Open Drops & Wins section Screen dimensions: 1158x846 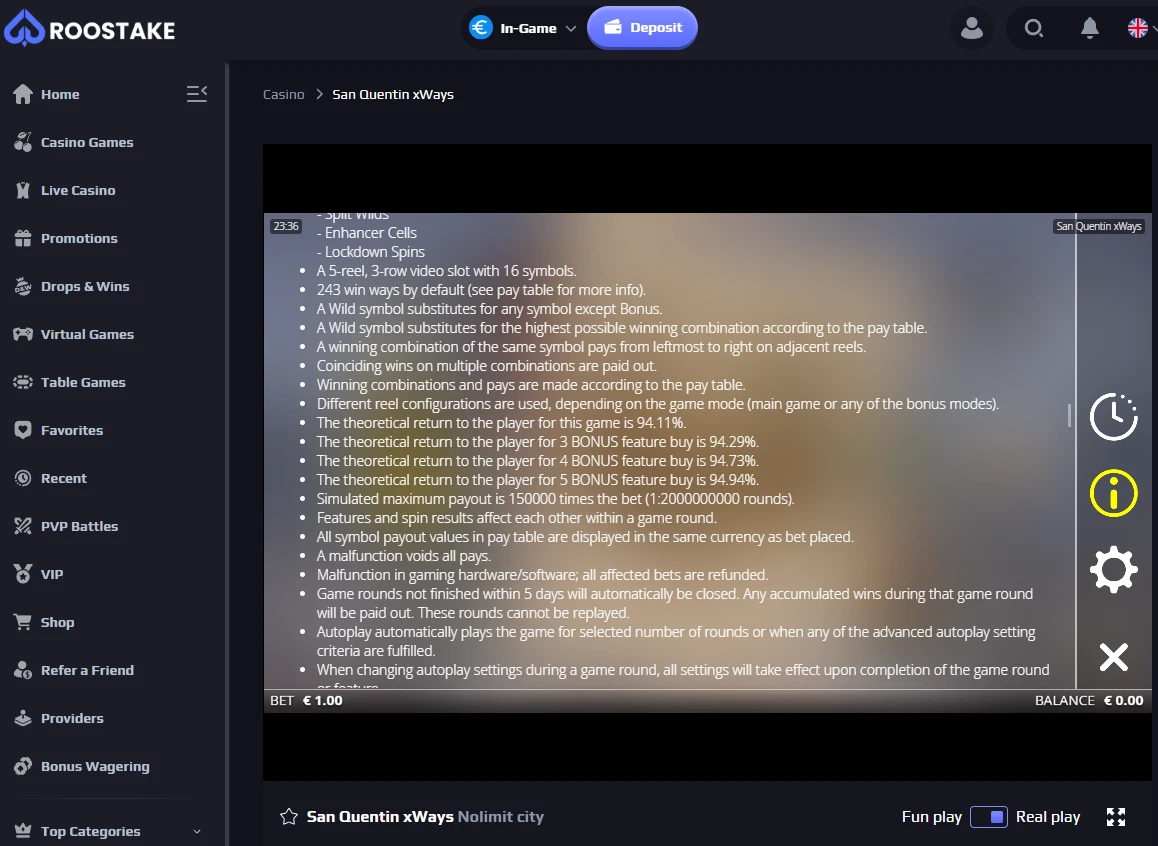tap(85, 286)
